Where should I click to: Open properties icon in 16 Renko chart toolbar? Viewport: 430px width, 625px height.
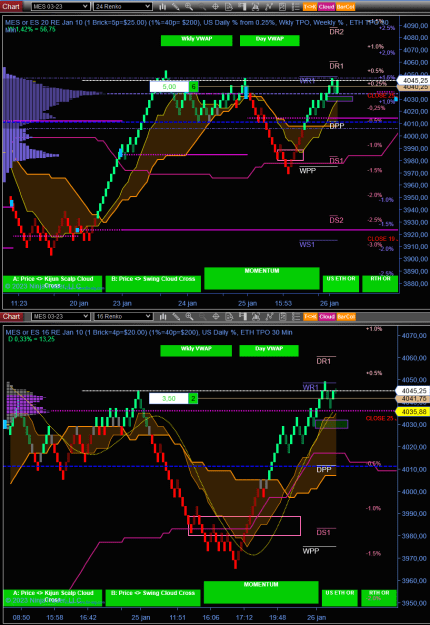[282, 316]
